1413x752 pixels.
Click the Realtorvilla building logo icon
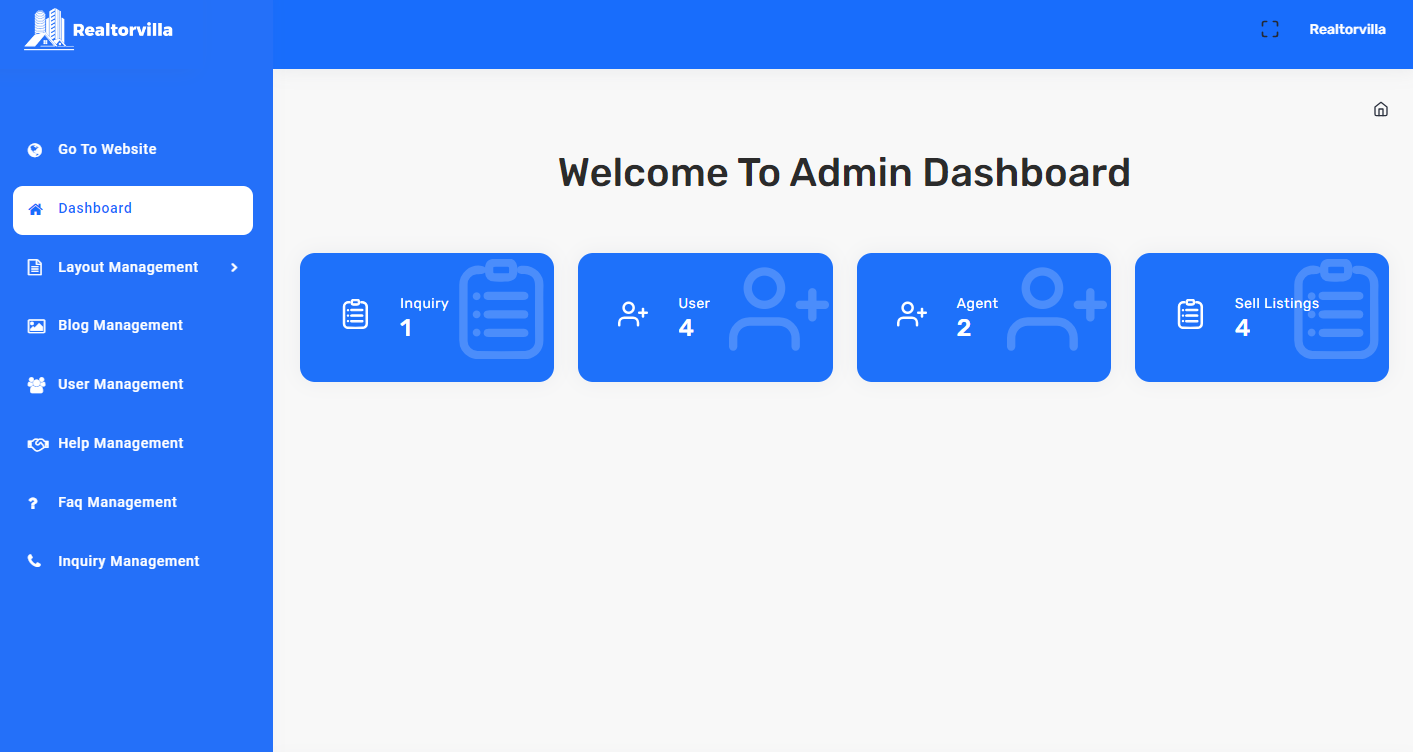[x=46, y=29]
